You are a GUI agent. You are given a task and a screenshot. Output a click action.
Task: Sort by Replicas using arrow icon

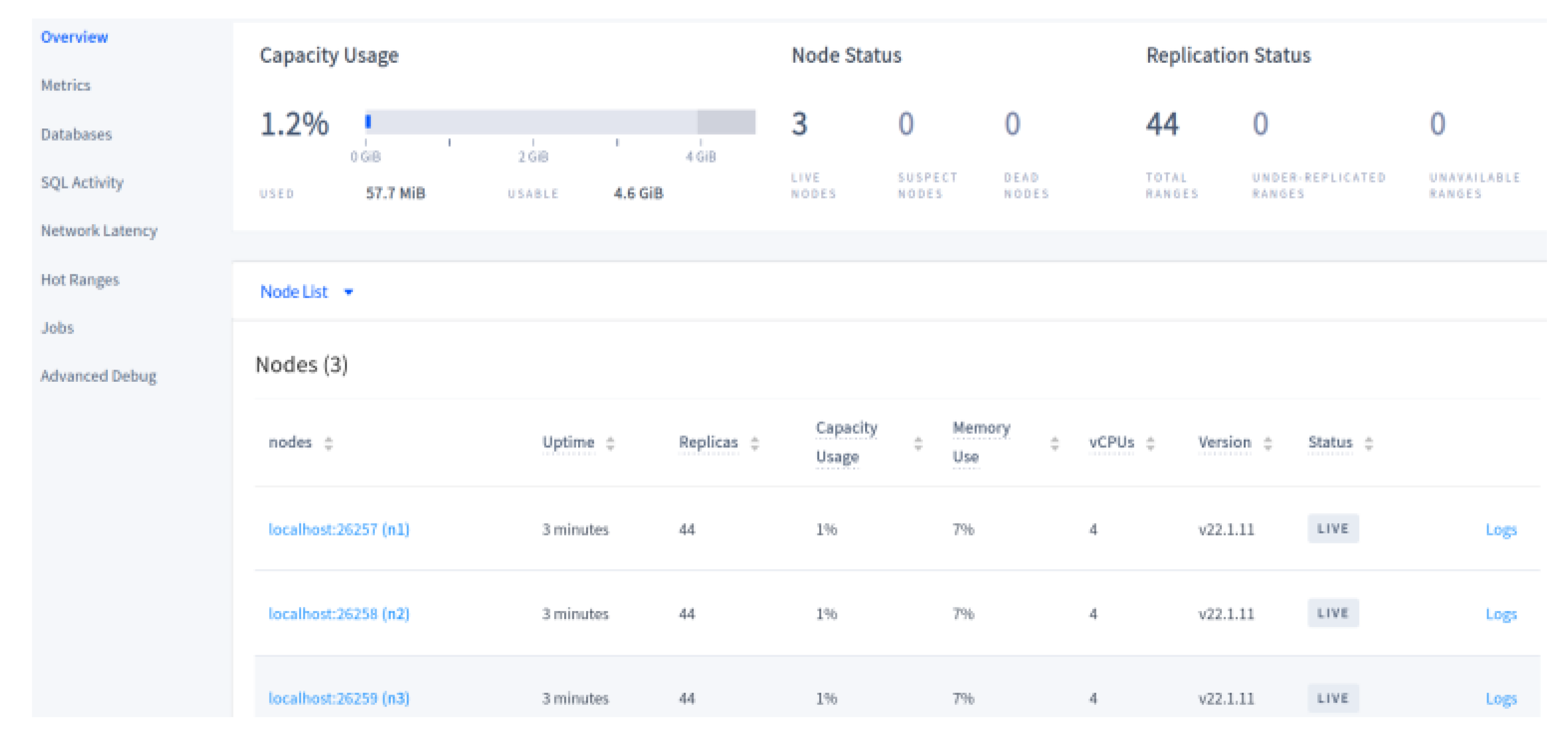coord(754,443)
